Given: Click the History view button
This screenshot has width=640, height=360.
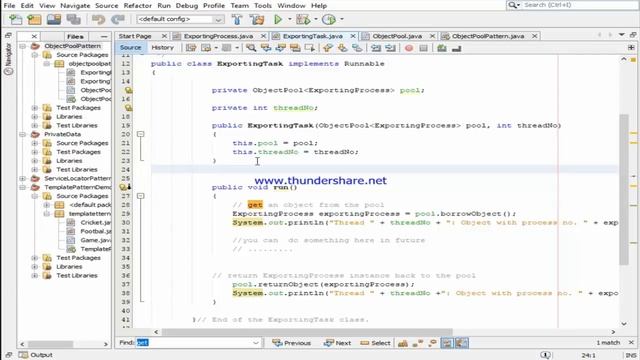Looking at the screenshot, I should coord(162,48).
